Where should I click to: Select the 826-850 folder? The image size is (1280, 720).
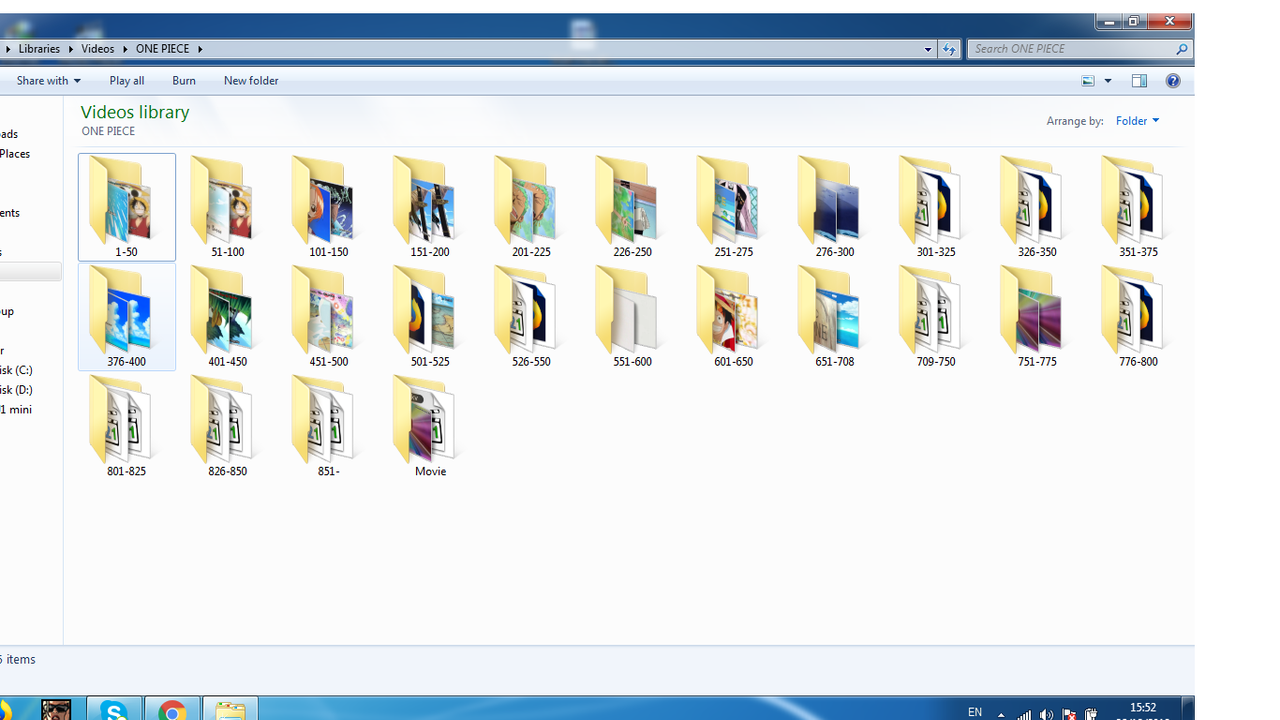[x=227, y=427]
